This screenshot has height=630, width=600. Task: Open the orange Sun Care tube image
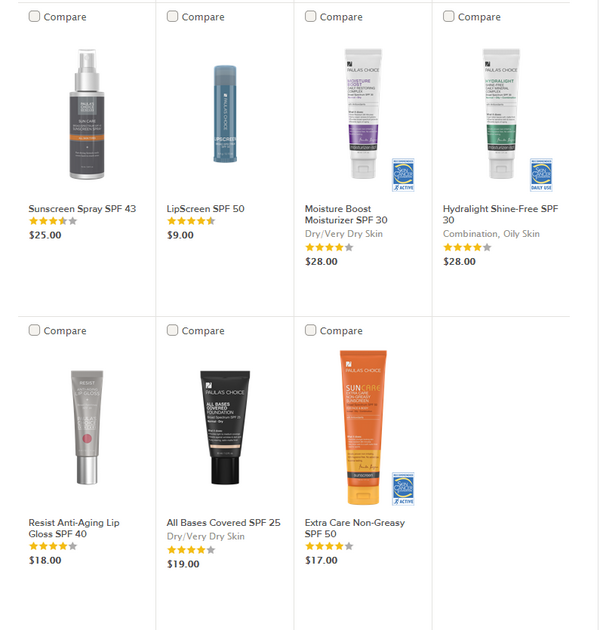point(363,428)
